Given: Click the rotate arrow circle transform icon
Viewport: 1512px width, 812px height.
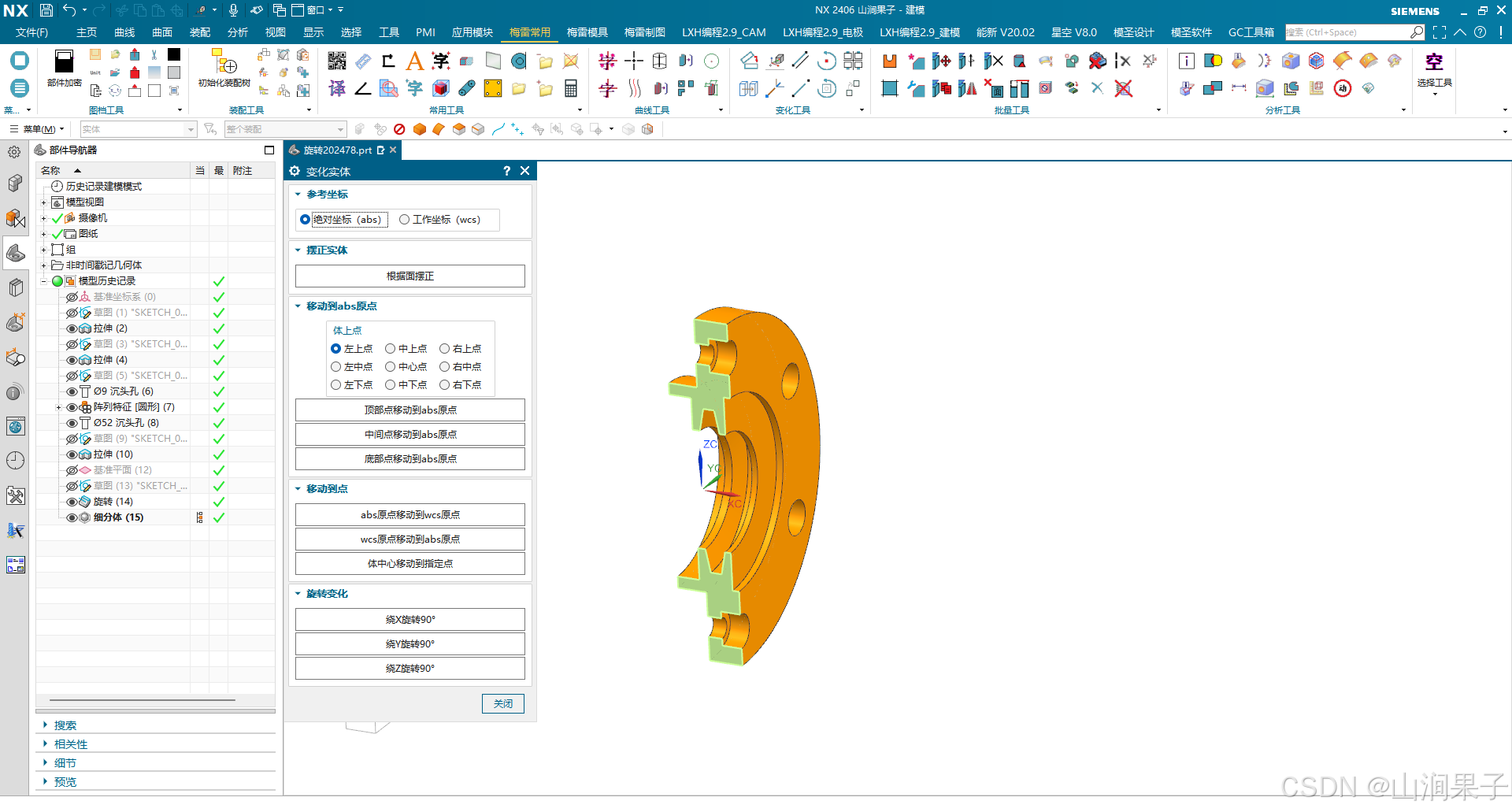Looking at the screenshot, I should pyautogui.click(x=826, y=61).
